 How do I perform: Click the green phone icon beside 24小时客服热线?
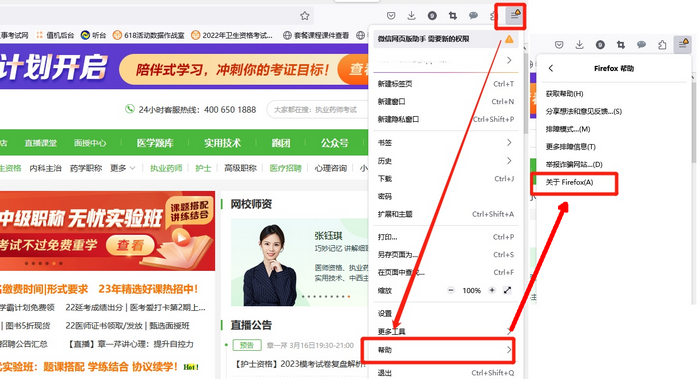(x=129, y=109)
